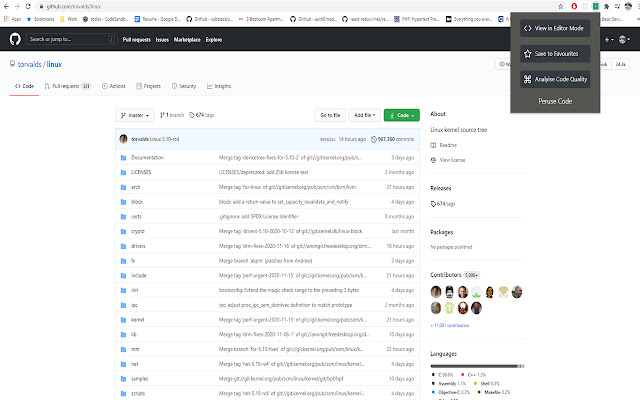Open commits history count link
Screen dimensions: 640x400
point(392,139)
